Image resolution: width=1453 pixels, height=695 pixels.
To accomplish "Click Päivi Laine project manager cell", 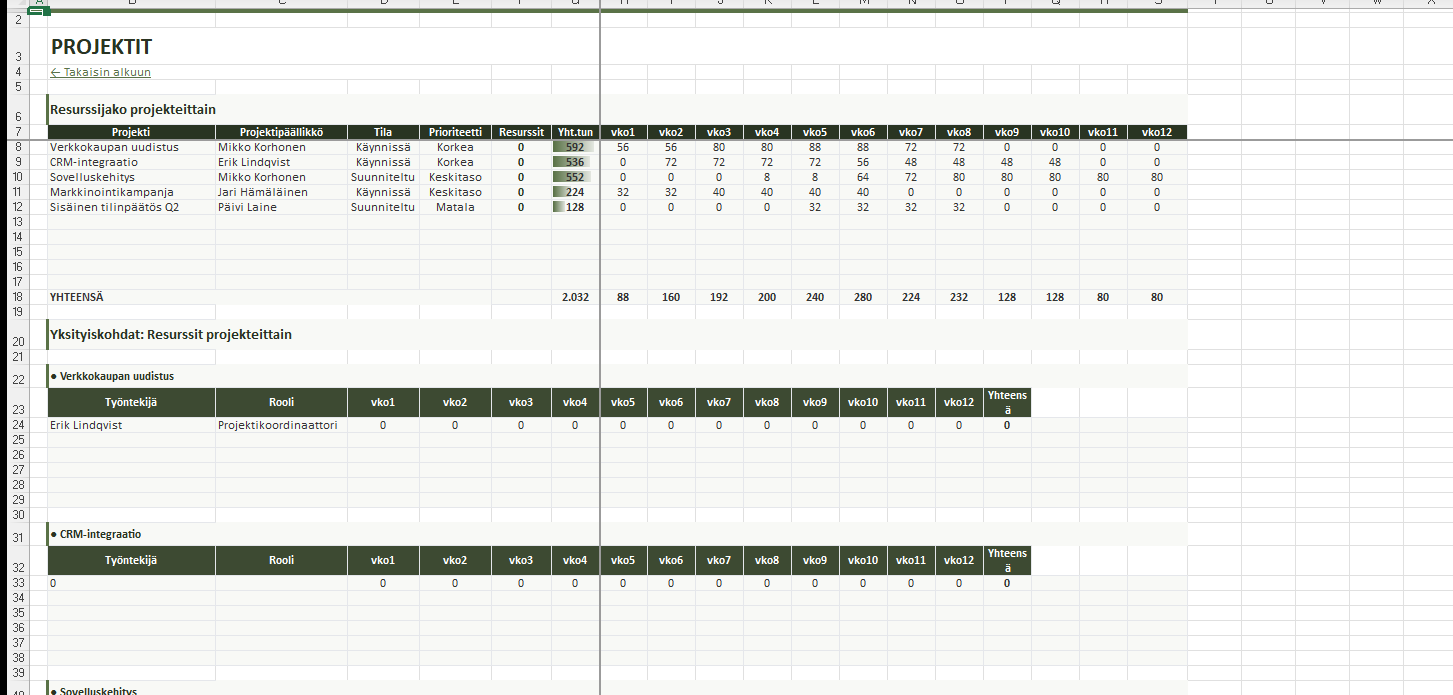I will pyautogui.click(x=247, y=207).
